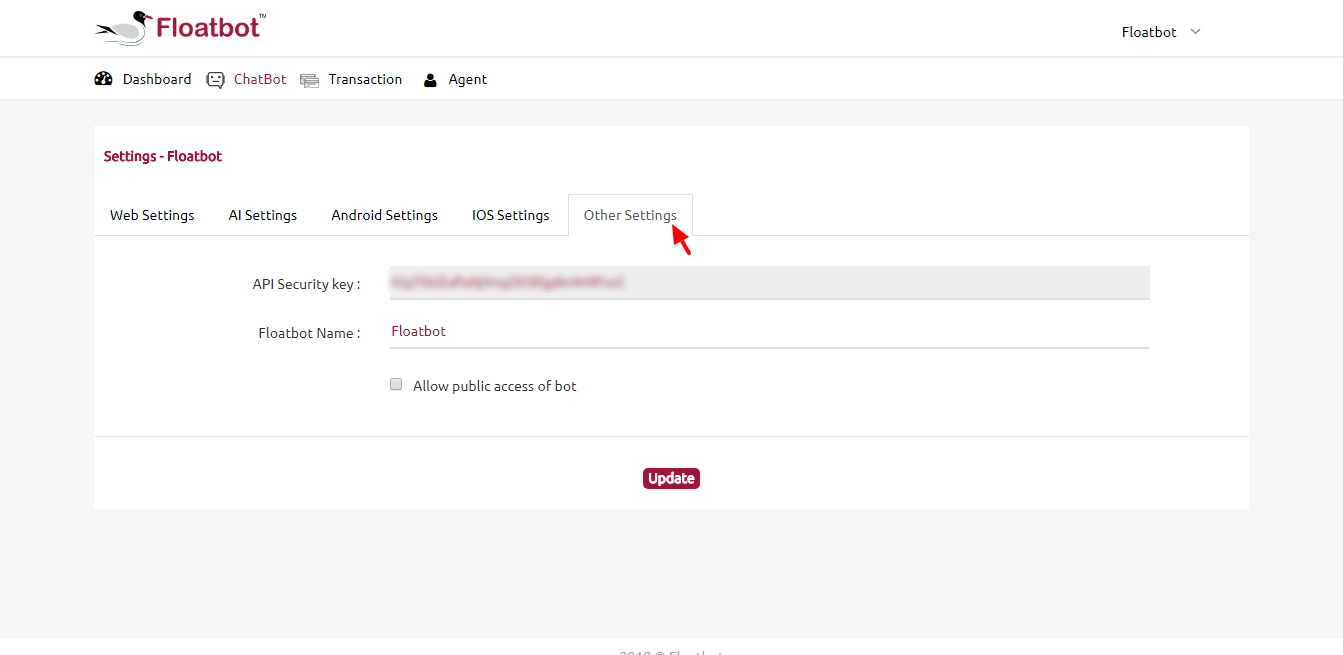The image size is (1343, 655).
Task: Expand the account chevron in the header
Action: point(1195,32)
